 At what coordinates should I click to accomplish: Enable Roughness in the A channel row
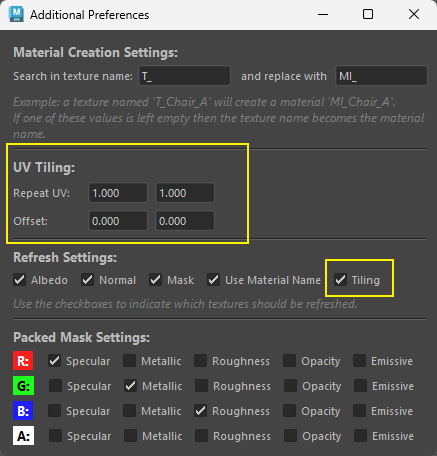tap(201, 436)
